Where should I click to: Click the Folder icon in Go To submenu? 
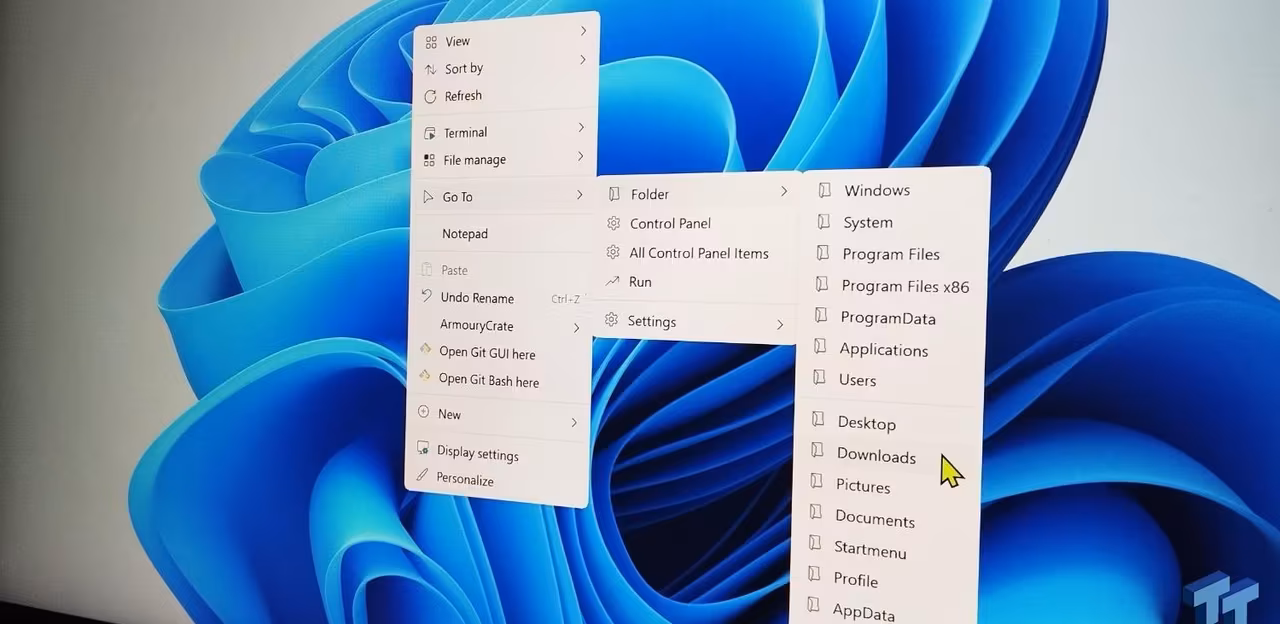pos(615,193)
